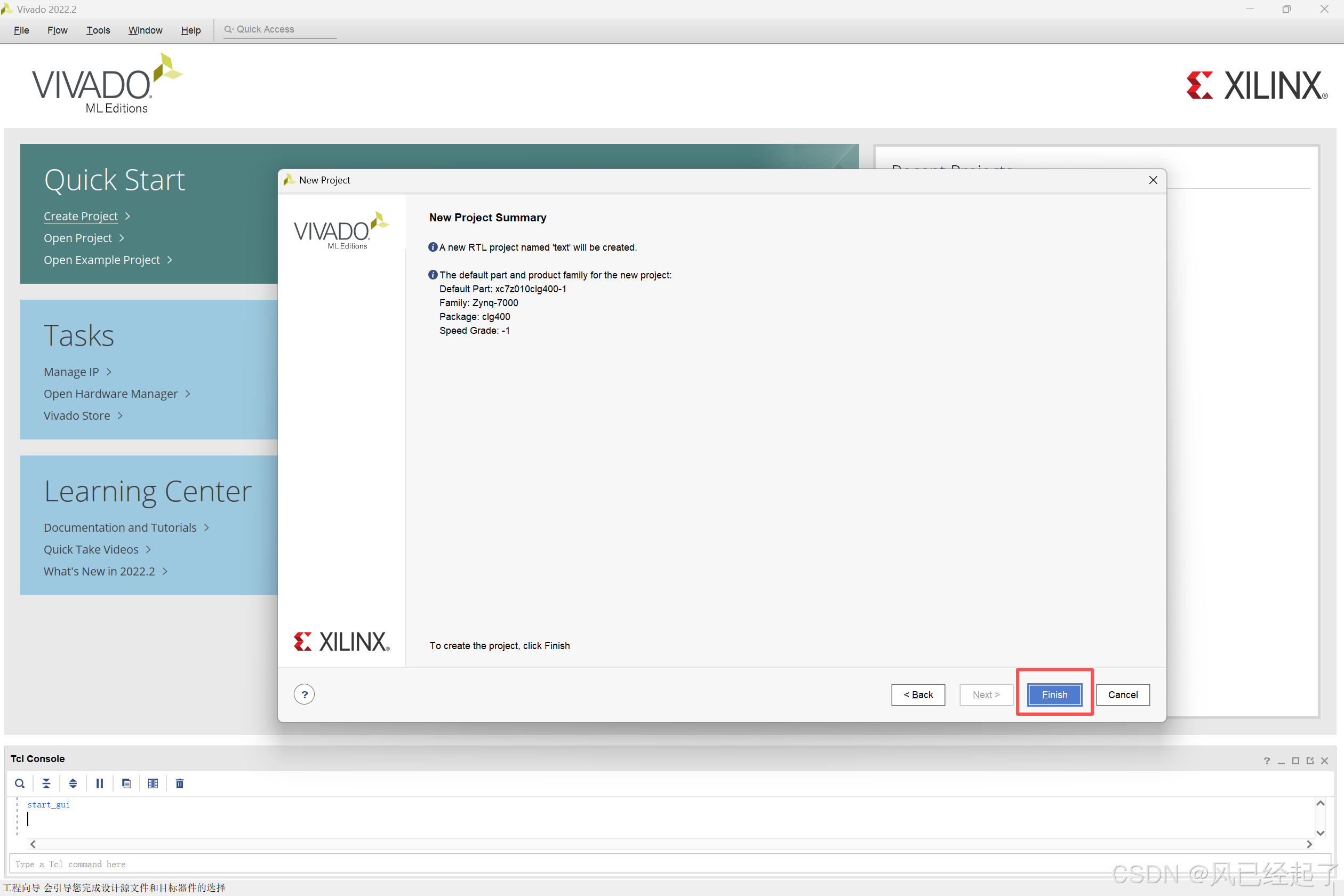Close the New Project dialog
1344x896 pixels.
pos(1153,180)
